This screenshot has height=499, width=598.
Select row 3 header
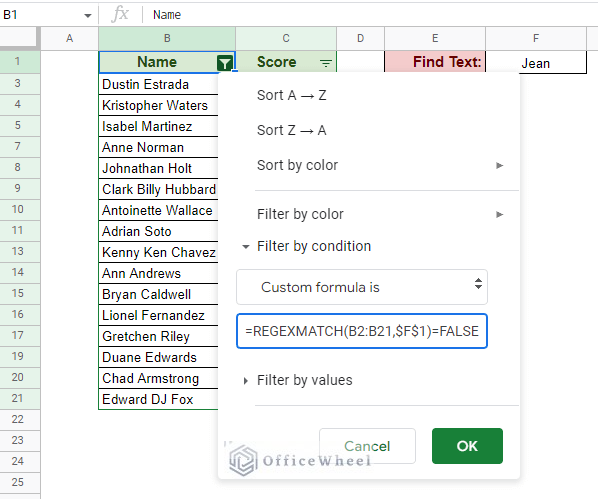(x=20, y=84)
